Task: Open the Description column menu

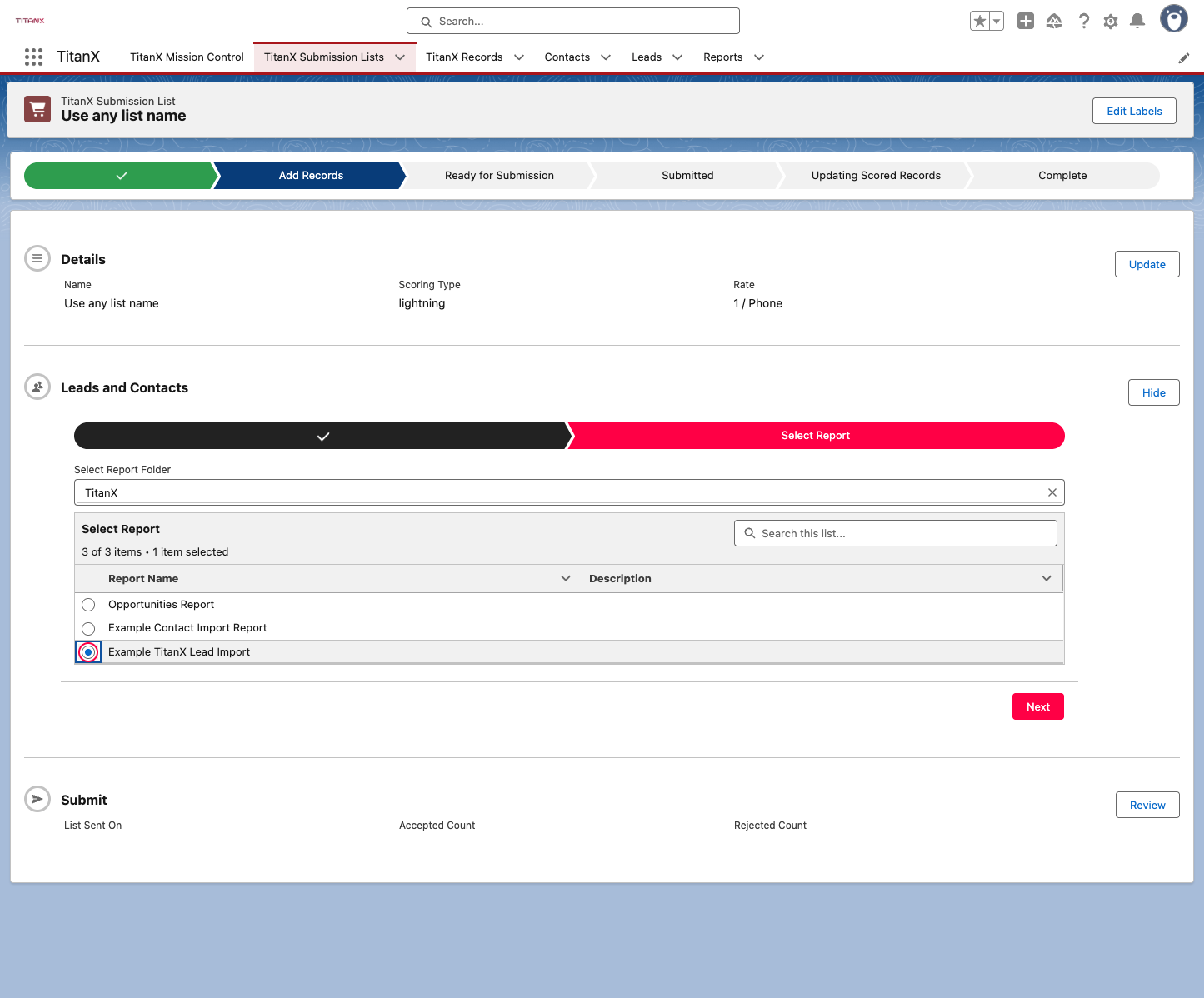Action: (x=1047, y=578)
